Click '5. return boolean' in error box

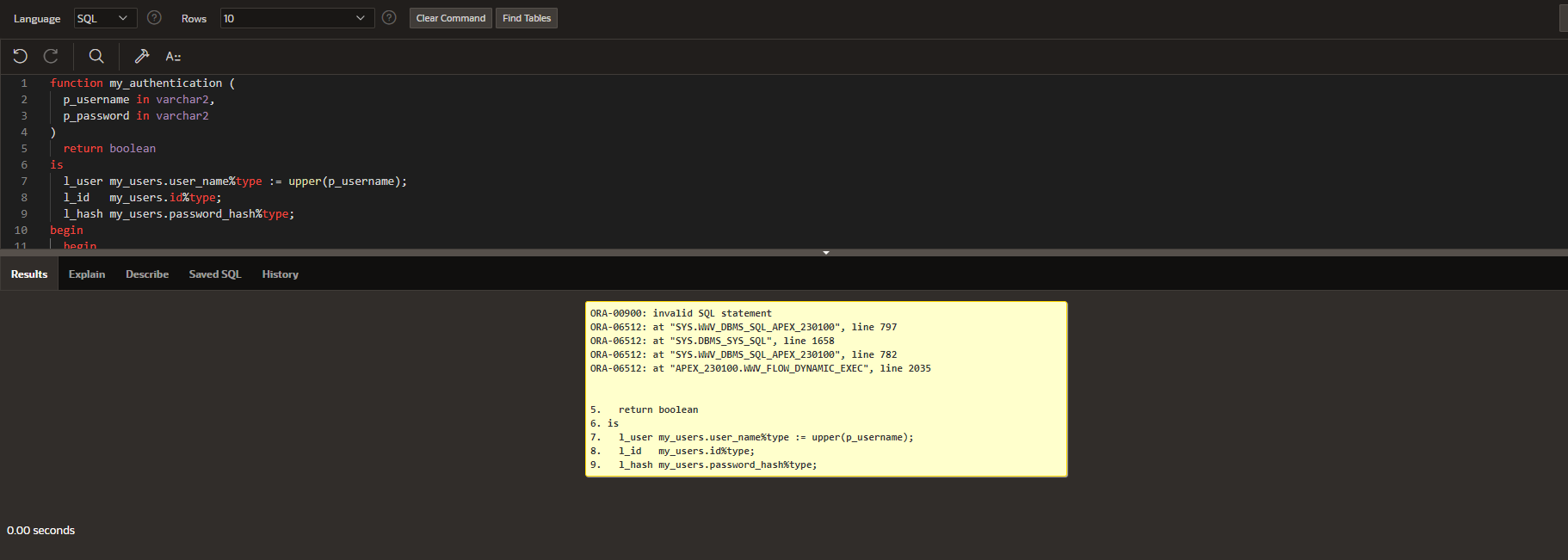point(645,409)
